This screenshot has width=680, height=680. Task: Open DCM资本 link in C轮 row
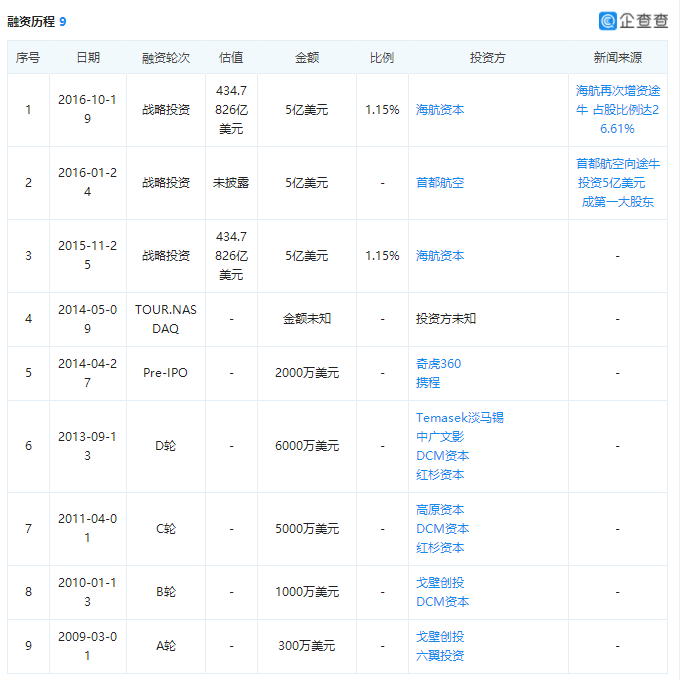(x=442, y=529)
